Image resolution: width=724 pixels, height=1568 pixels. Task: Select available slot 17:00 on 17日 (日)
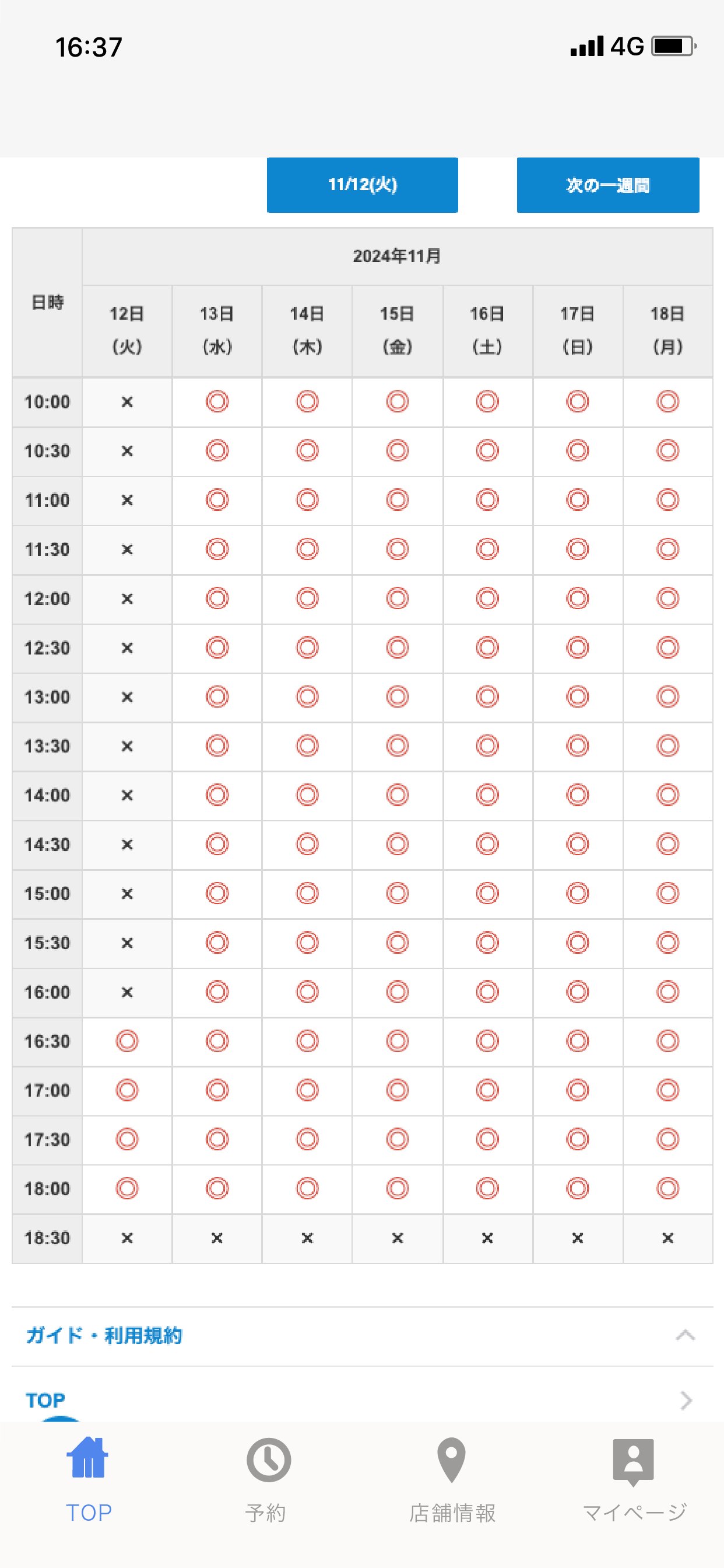coord(577,1090)
